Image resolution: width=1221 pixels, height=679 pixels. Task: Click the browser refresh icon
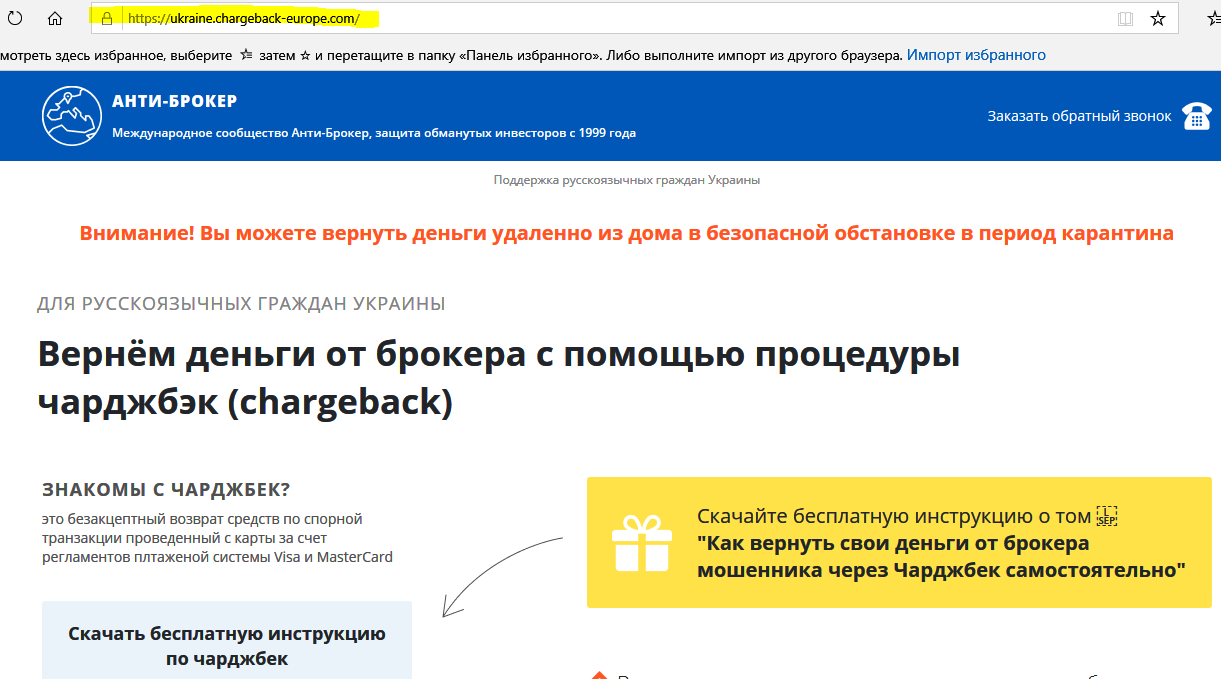click(15, 18)
